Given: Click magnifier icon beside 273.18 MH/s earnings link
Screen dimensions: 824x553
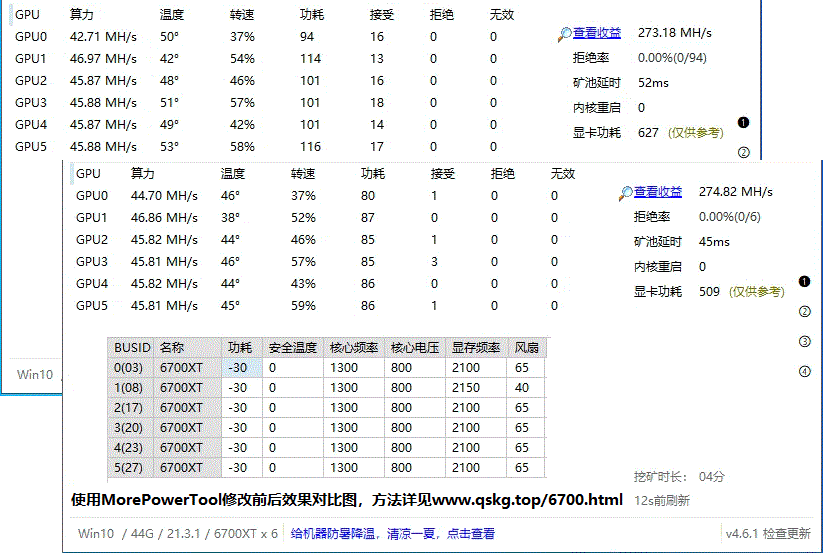Looking at the screenshot, I should pos(564,34).
